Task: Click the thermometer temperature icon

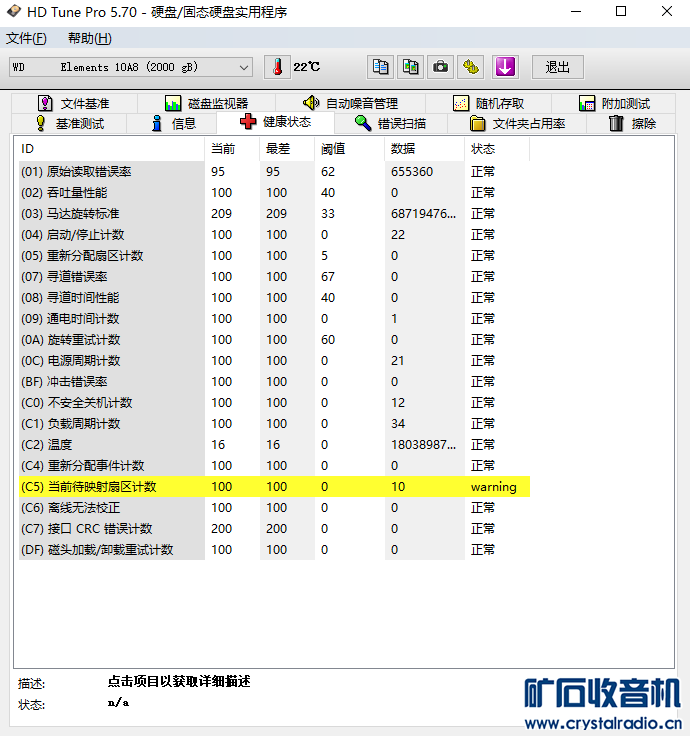Action: [x=277, y=67]
